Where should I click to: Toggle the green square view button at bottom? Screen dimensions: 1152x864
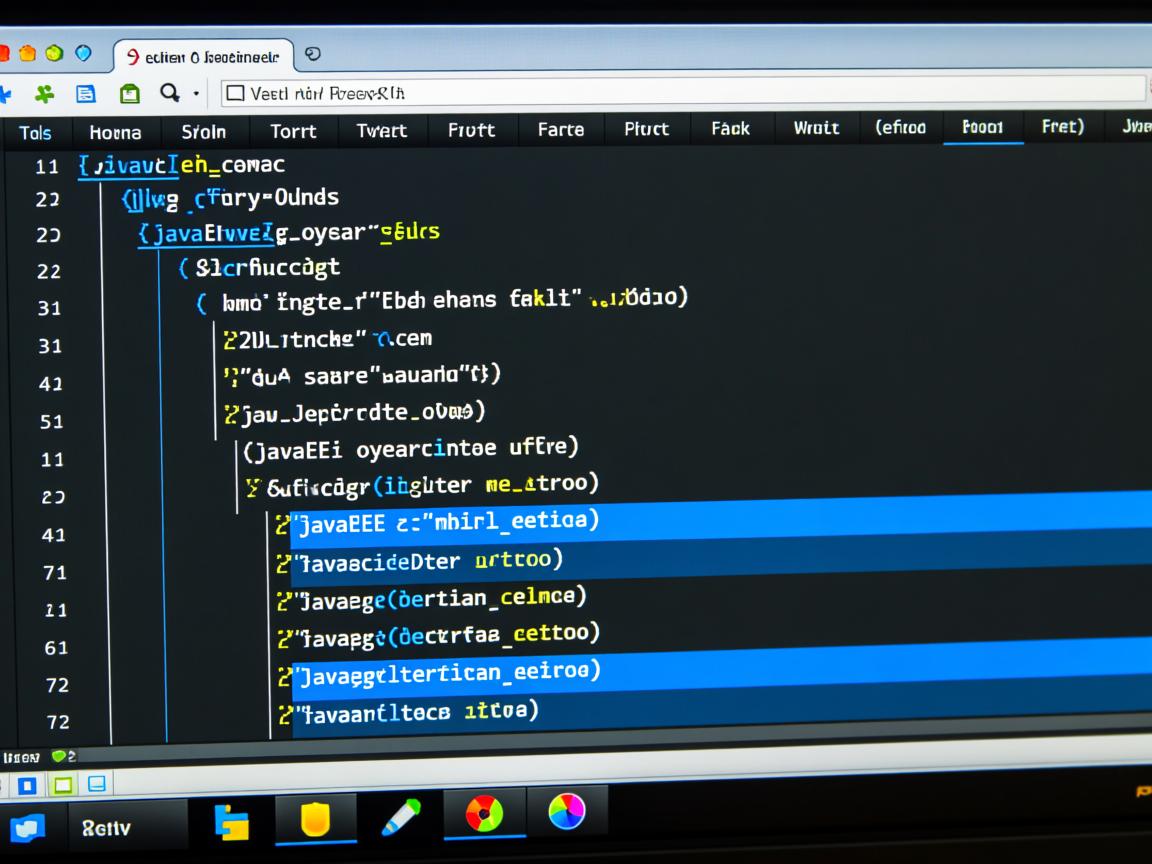click(x=62, y=785)
